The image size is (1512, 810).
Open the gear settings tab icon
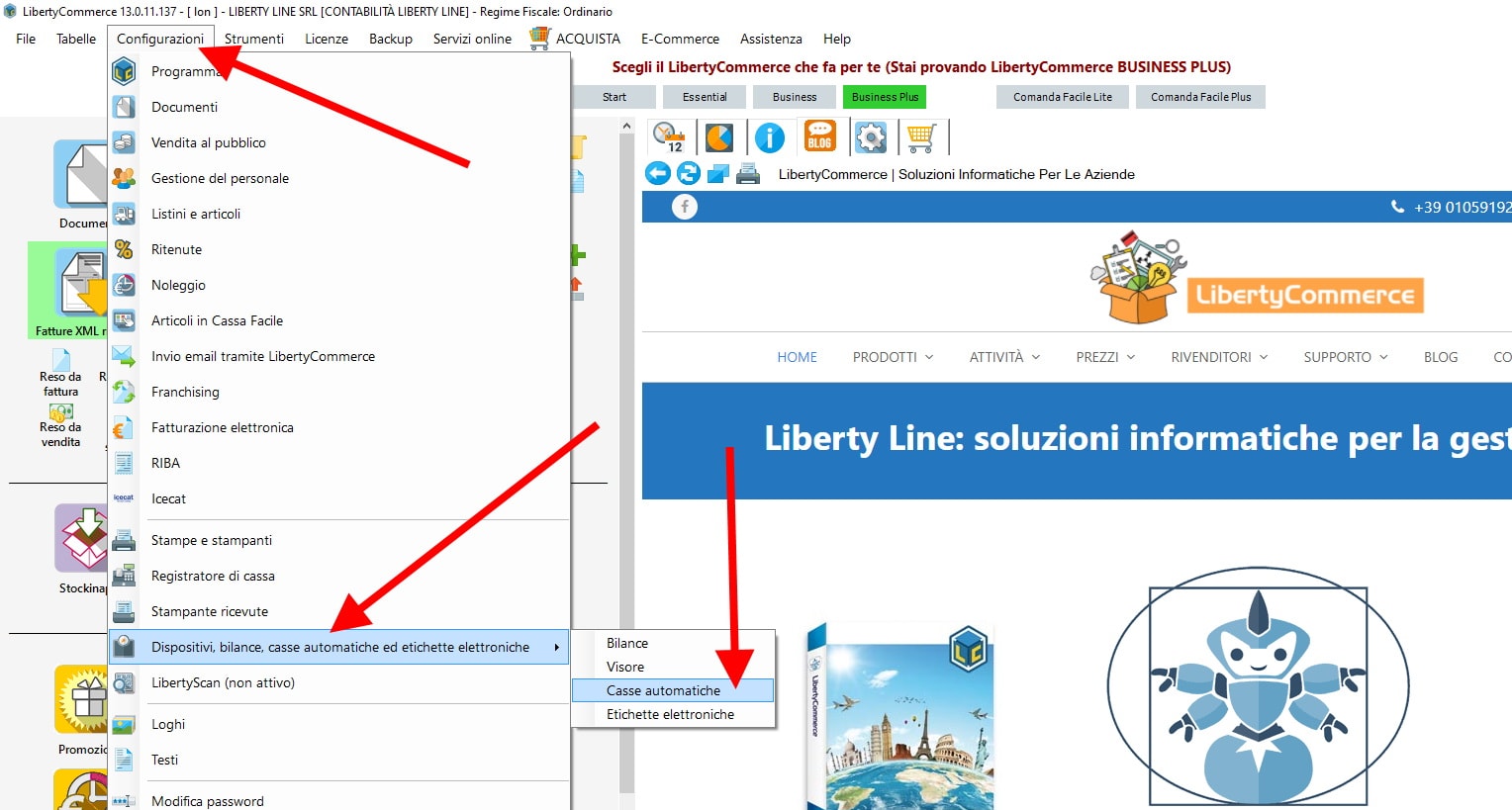click(871, 137)
